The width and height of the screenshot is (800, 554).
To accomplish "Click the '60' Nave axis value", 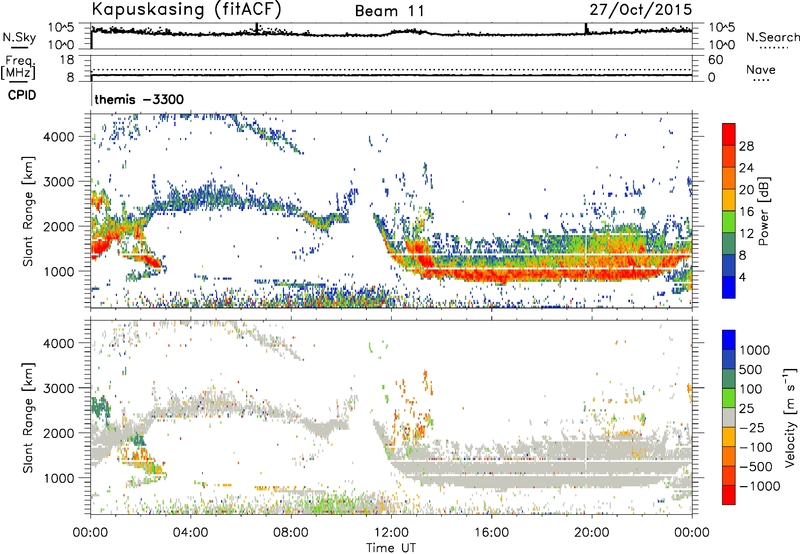I will [716, 60].
